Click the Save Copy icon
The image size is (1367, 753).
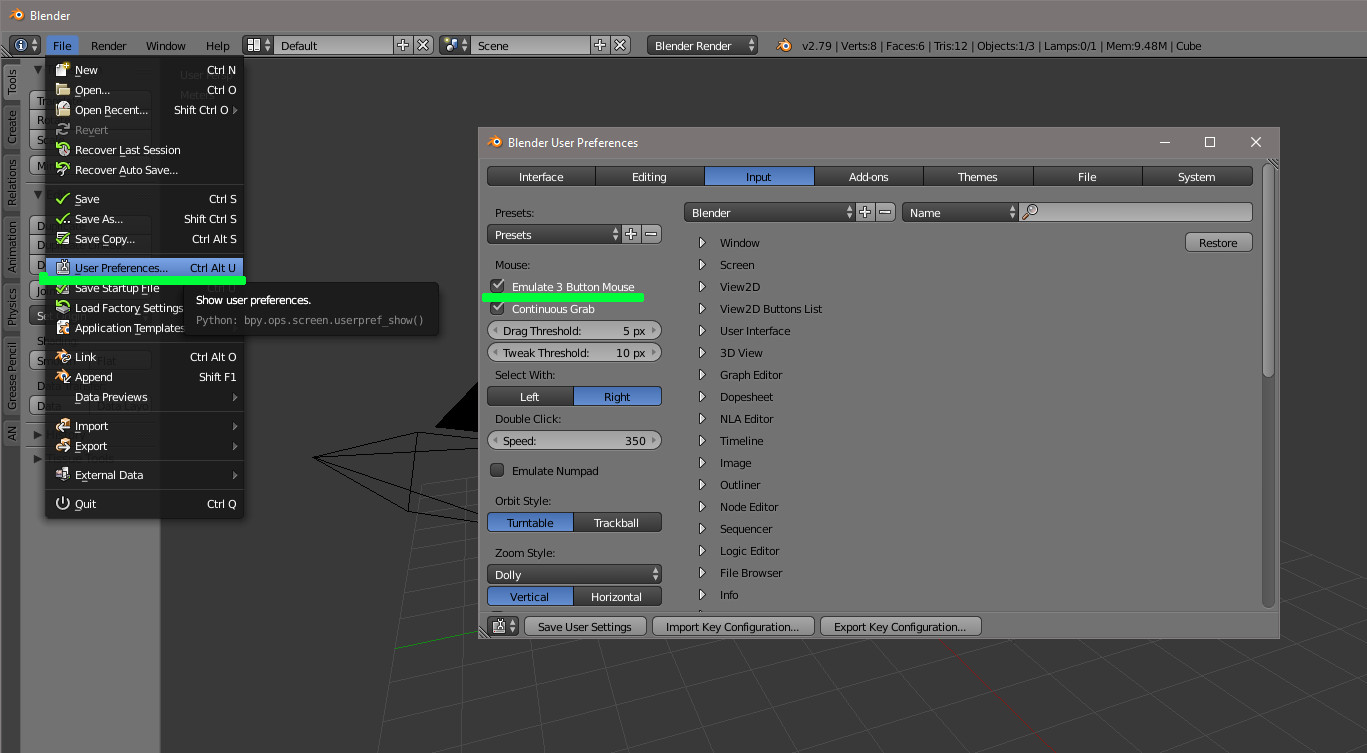63,239
